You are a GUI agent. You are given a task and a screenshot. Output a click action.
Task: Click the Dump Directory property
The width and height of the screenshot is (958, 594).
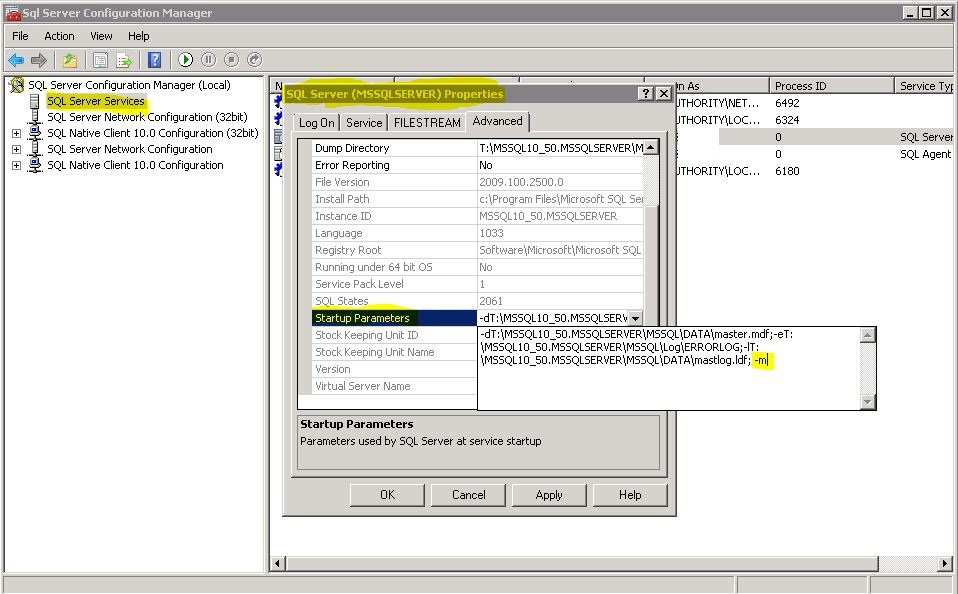click(x=394, y=148)
